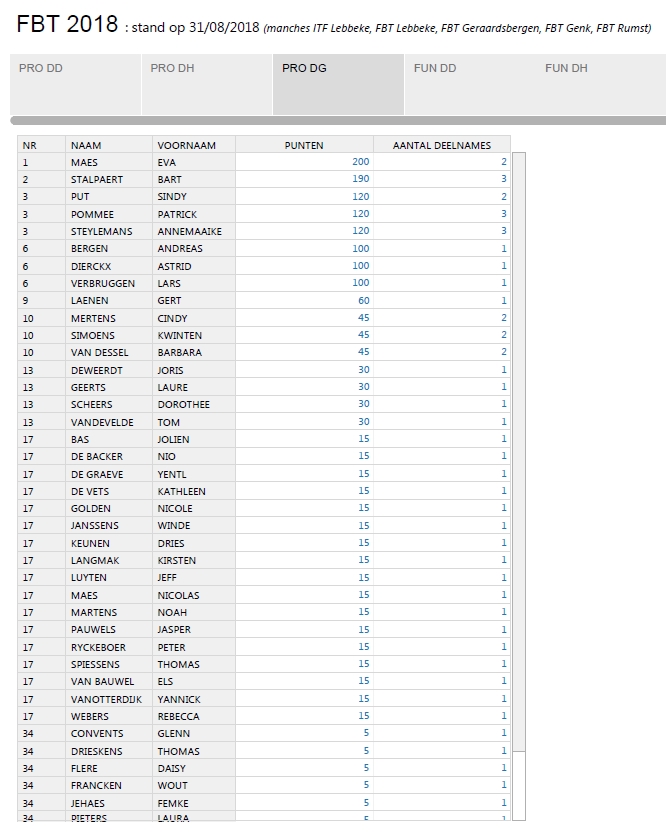Click the scrollbar track below the thumb
666x838 pixels.
tap(519, 786)
